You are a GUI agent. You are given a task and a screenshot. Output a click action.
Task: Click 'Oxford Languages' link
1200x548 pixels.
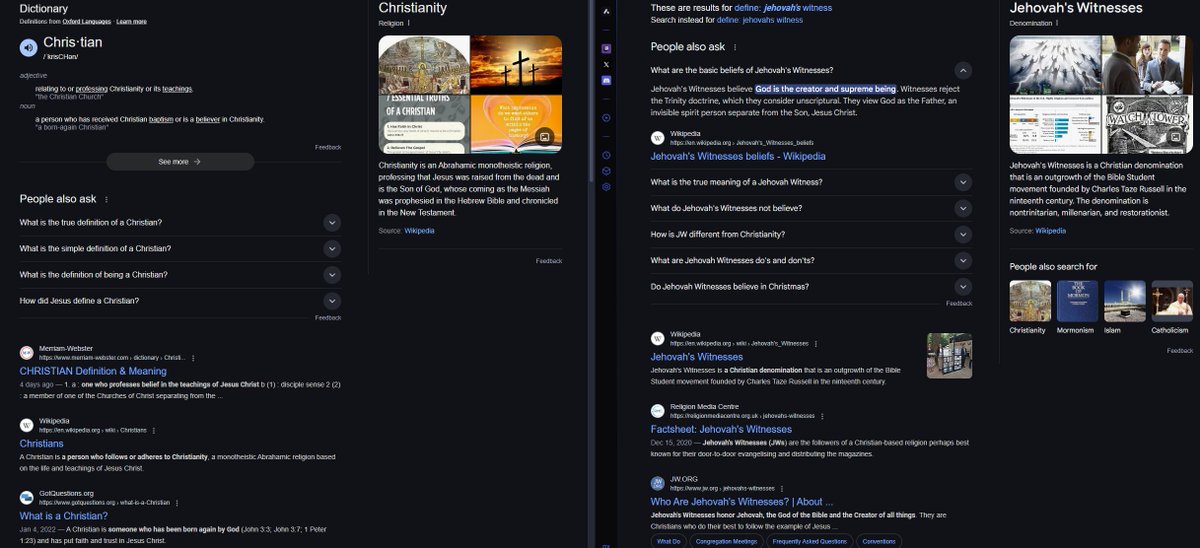tap(89, 21)
